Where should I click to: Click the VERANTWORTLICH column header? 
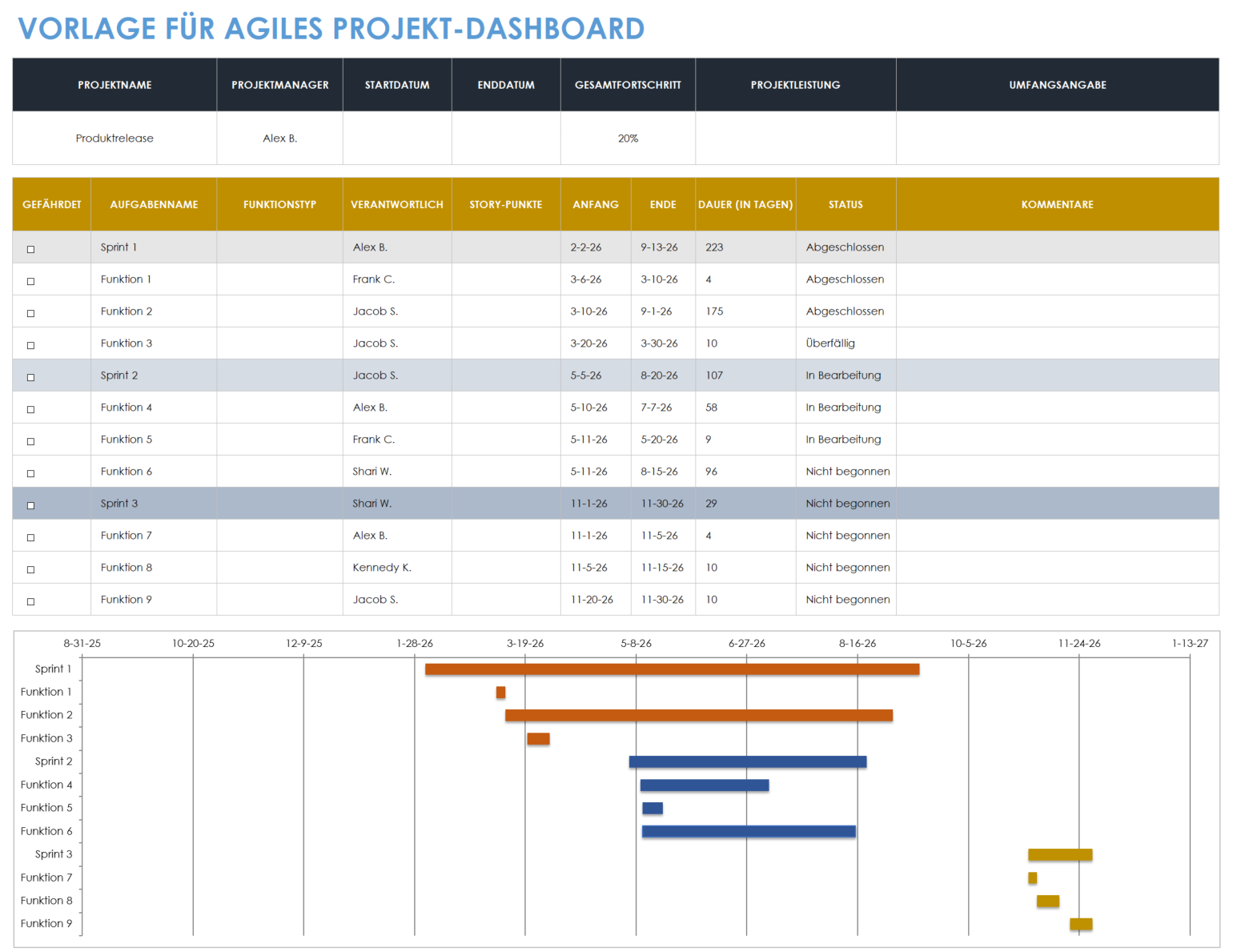pyautogui.click(x=397, y=205)
